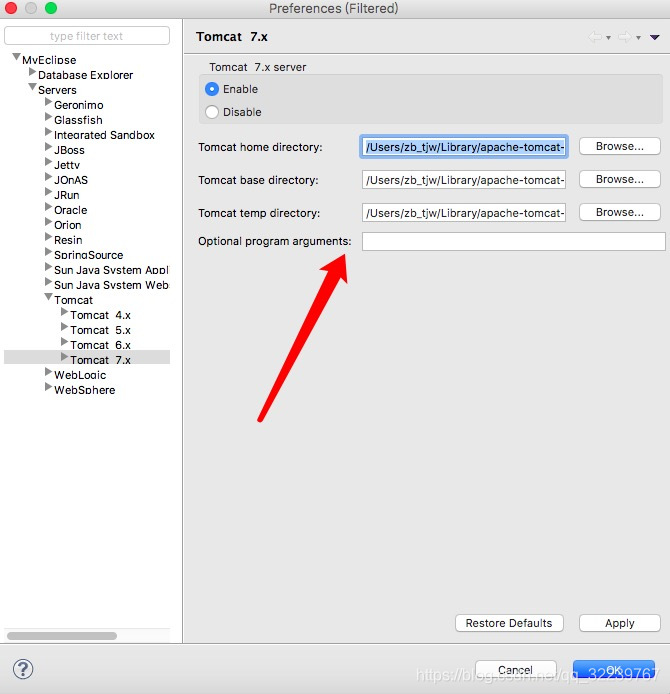
Task: Open the help question mark icon
Action: click(x=23, y=669)
